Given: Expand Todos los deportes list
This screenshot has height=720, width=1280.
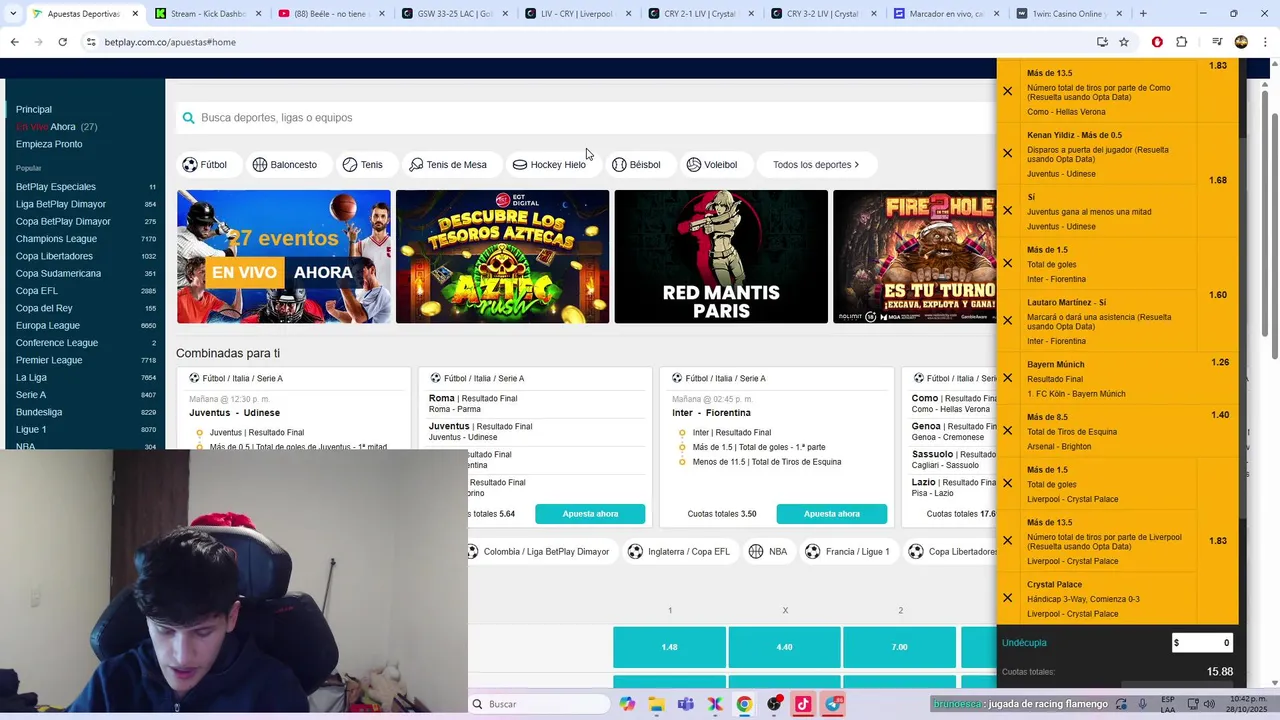Looking at the screenshot, I should coord(816,164).
